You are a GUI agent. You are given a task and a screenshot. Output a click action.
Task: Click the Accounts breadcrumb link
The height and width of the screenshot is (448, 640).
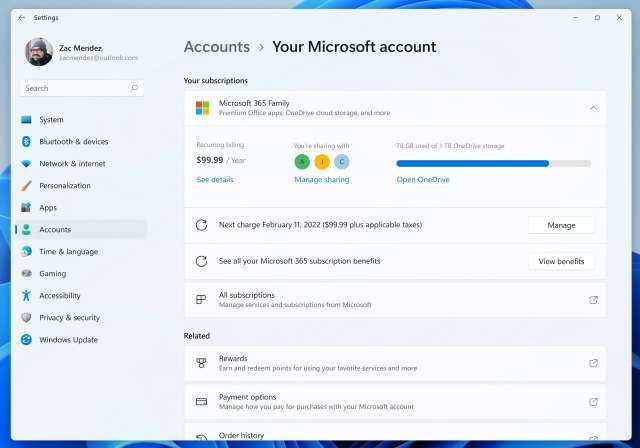217,47
